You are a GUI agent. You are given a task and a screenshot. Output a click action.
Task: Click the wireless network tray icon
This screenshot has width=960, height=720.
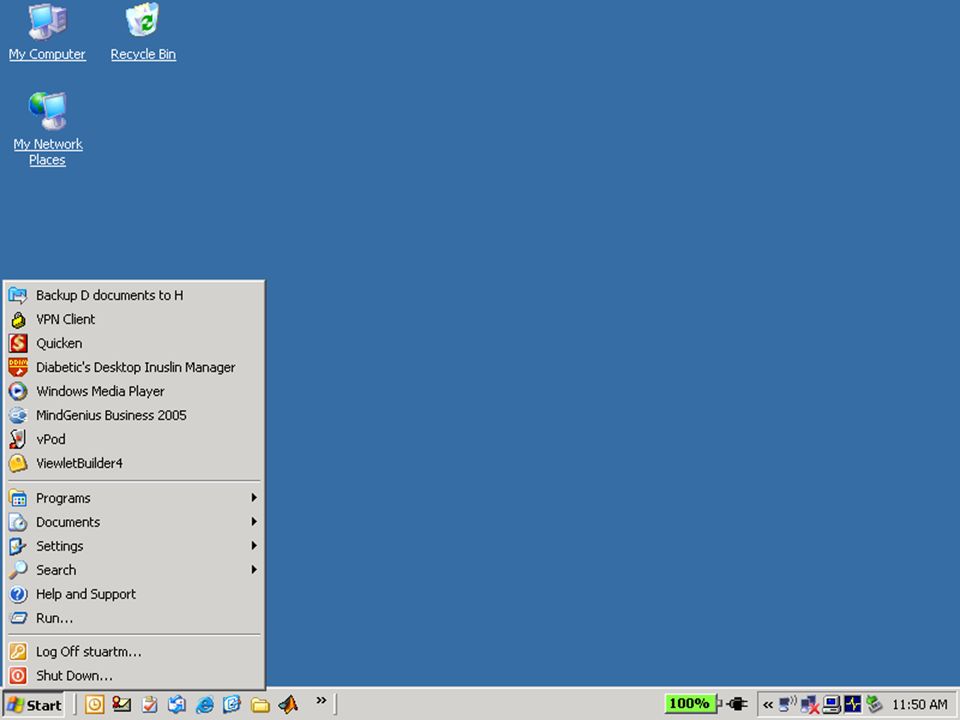click(x=787, y=705)
